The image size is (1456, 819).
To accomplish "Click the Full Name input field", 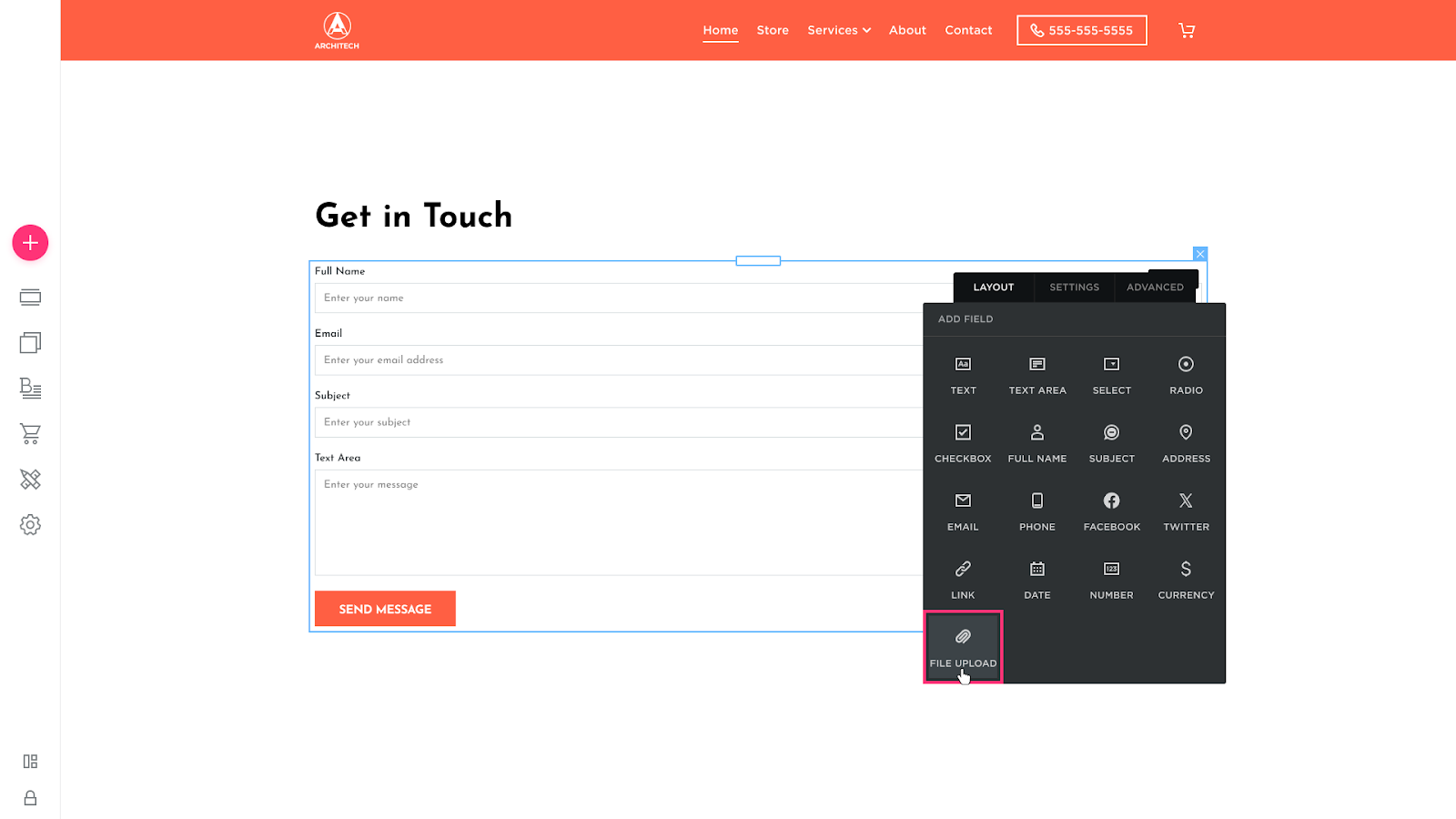I will point(619,298).
